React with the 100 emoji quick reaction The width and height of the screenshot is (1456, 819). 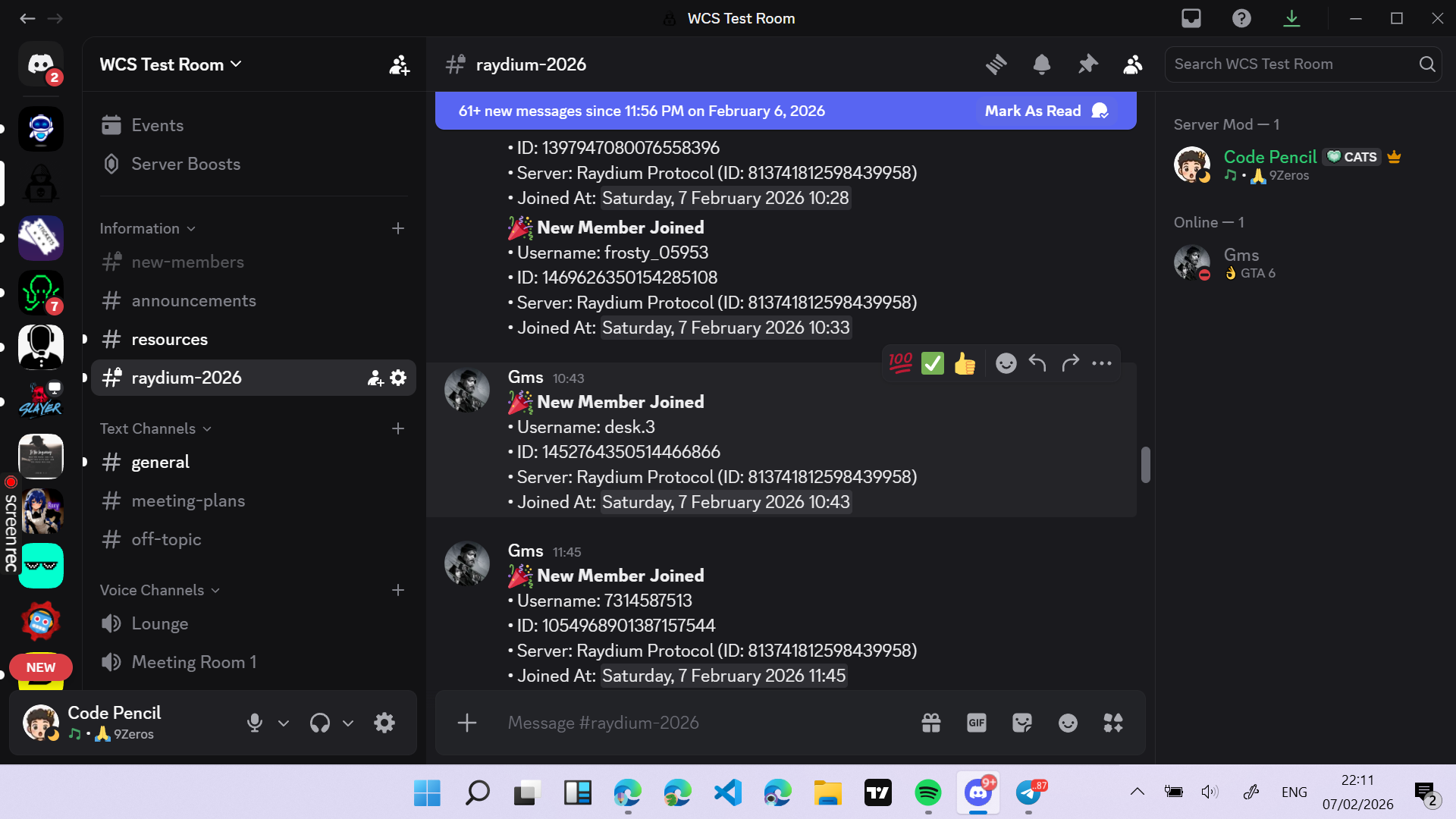[900, 364]
